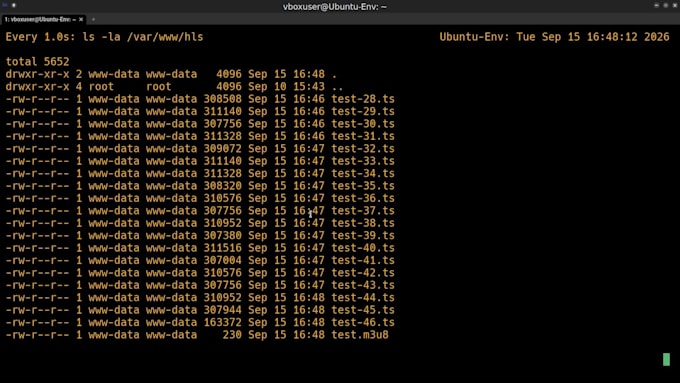
Task: Click file size 307944 of test-45.ts
Action: 222,310
